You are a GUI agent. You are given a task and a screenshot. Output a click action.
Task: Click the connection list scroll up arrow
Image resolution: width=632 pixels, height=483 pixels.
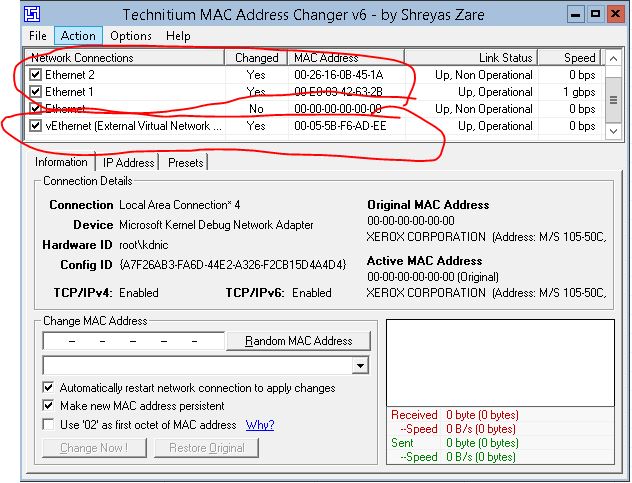pyautogui.click(x=613, y=58)
